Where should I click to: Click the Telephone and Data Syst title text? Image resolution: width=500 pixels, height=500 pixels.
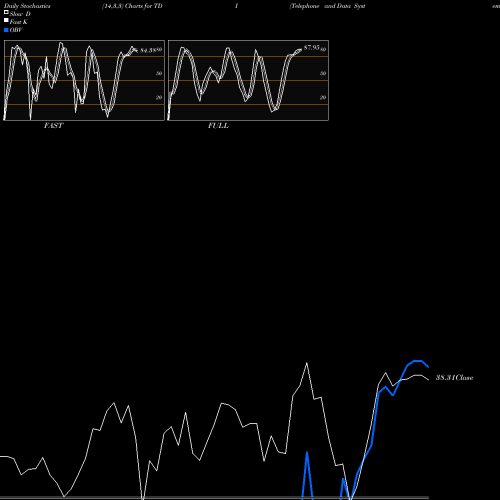coord(327,6)
